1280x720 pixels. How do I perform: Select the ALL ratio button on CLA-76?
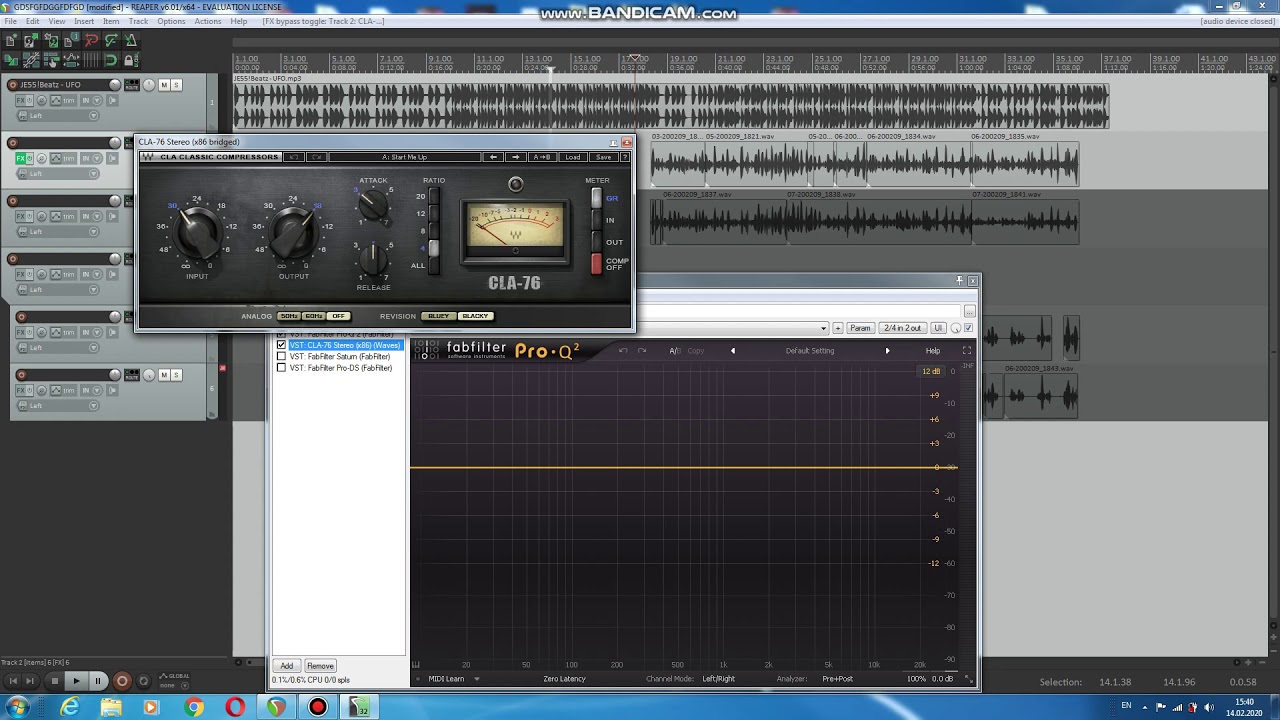(433, 265)
